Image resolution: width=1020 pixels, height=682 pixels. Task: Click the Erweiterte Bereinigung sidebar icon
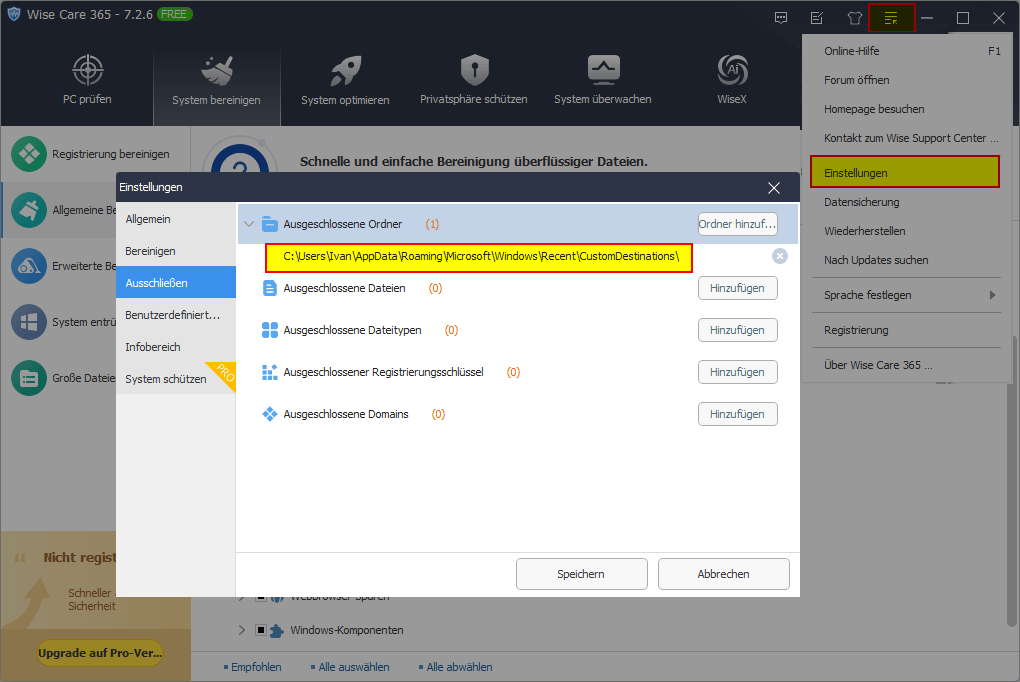[29, 266]
